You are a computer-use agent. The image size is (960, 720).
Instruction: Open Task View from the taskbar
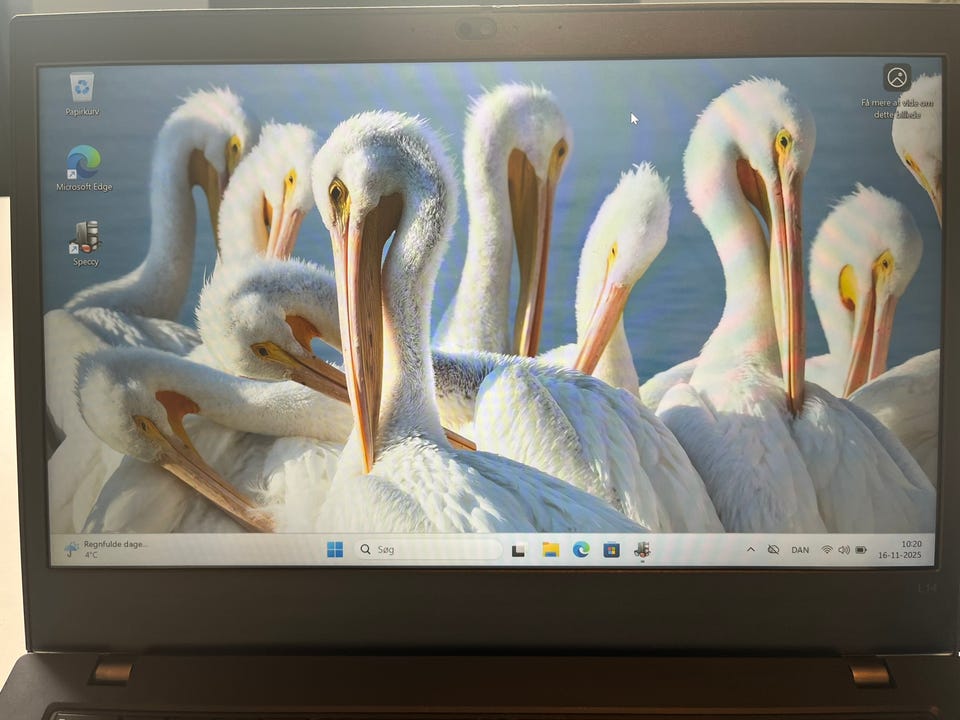[519, 550]
